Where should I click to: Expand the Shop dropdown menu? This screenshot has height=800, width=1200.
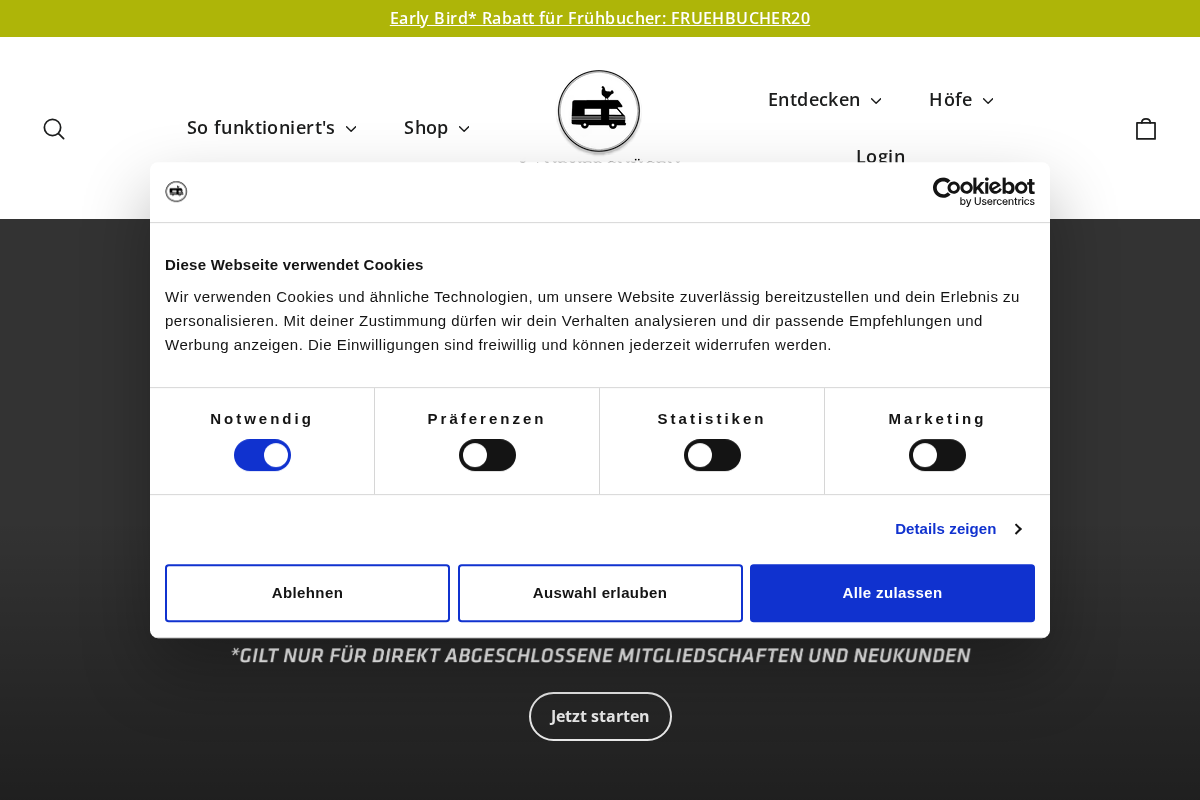click(436, 128)
